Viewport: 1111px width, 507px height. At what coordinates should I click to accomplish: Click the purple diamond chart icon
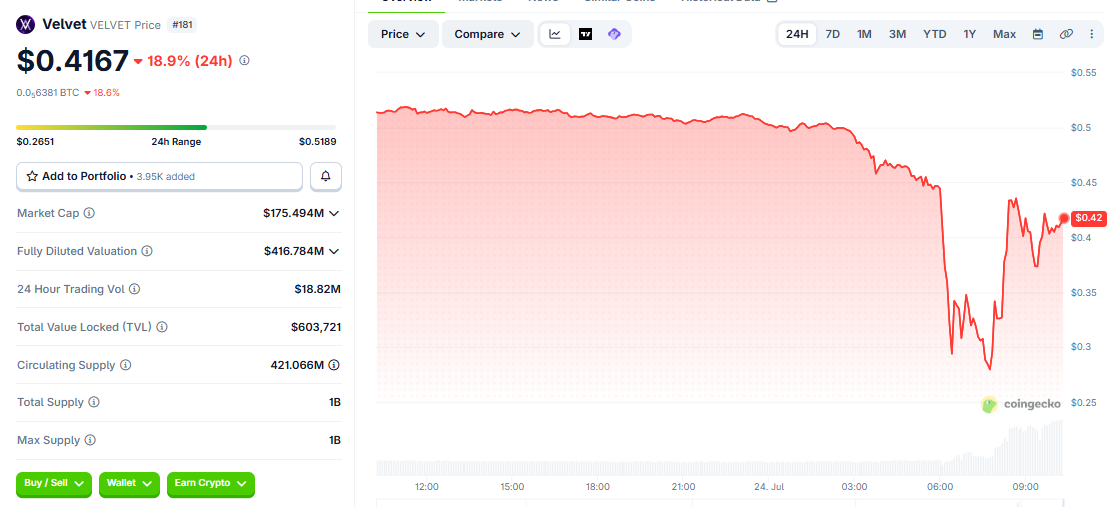pyautogui.click(x=614, y=34)
